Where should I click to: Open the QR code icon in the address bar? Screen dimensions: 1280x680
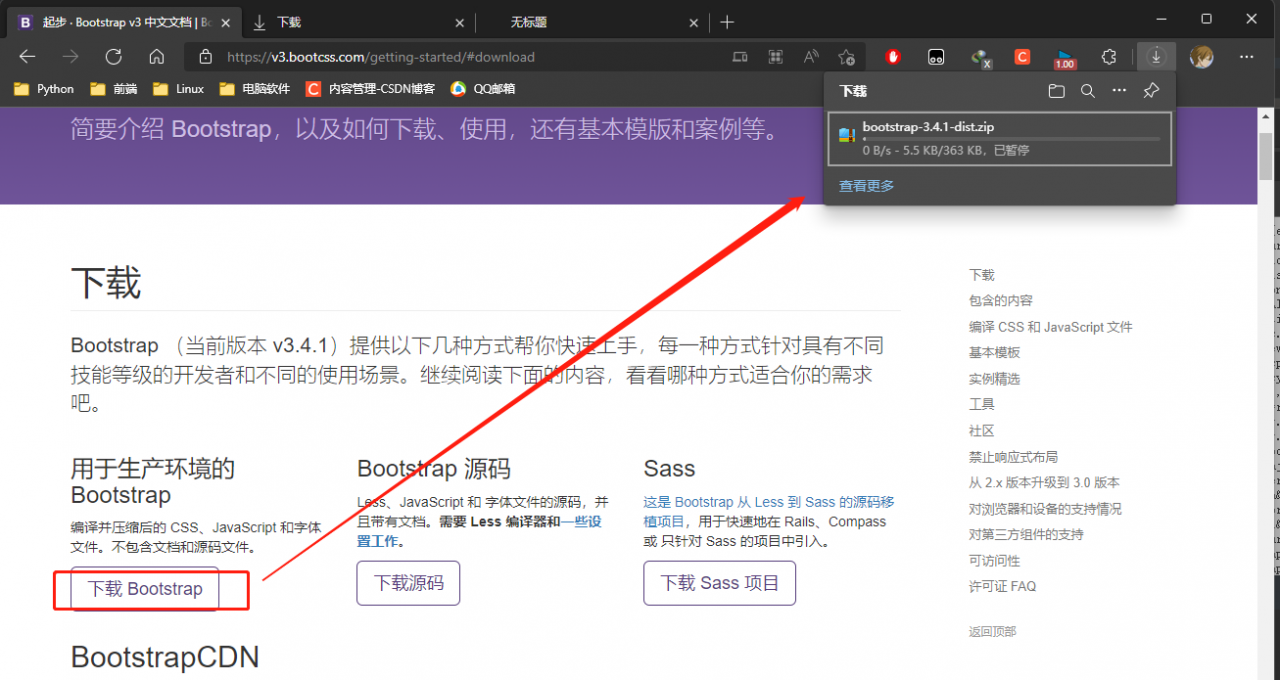pos(775,57)
